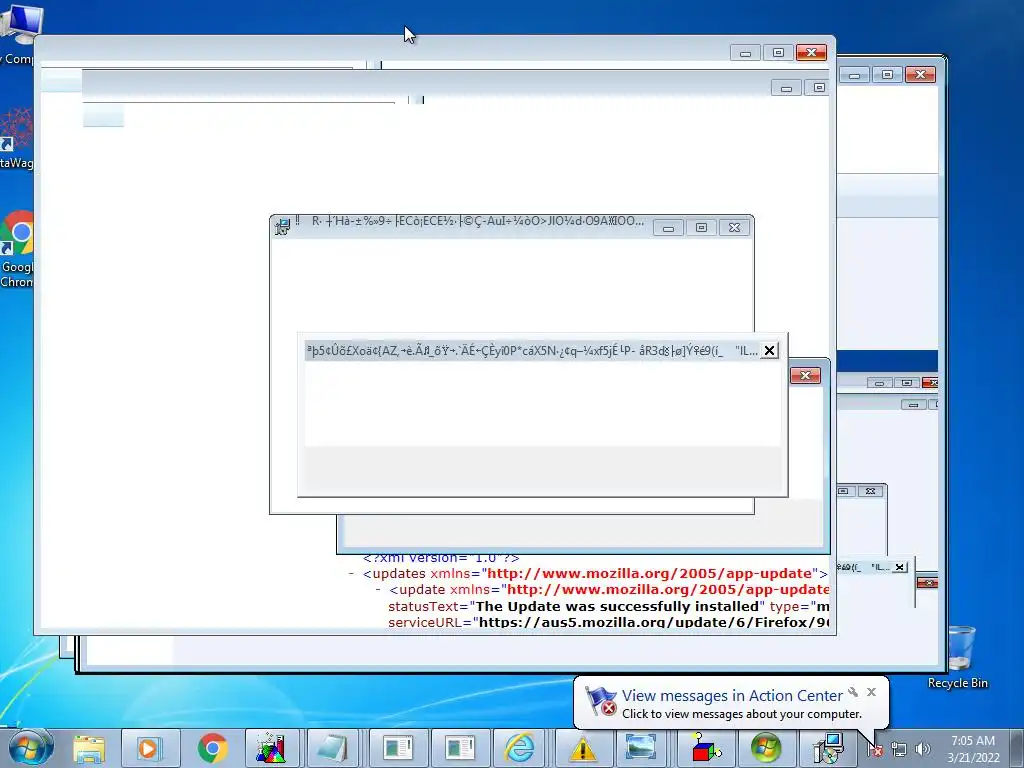Open the Internet Explorer taskbar button
Image resolution: width=1024 pixels, height=768 pixels.
520,748
